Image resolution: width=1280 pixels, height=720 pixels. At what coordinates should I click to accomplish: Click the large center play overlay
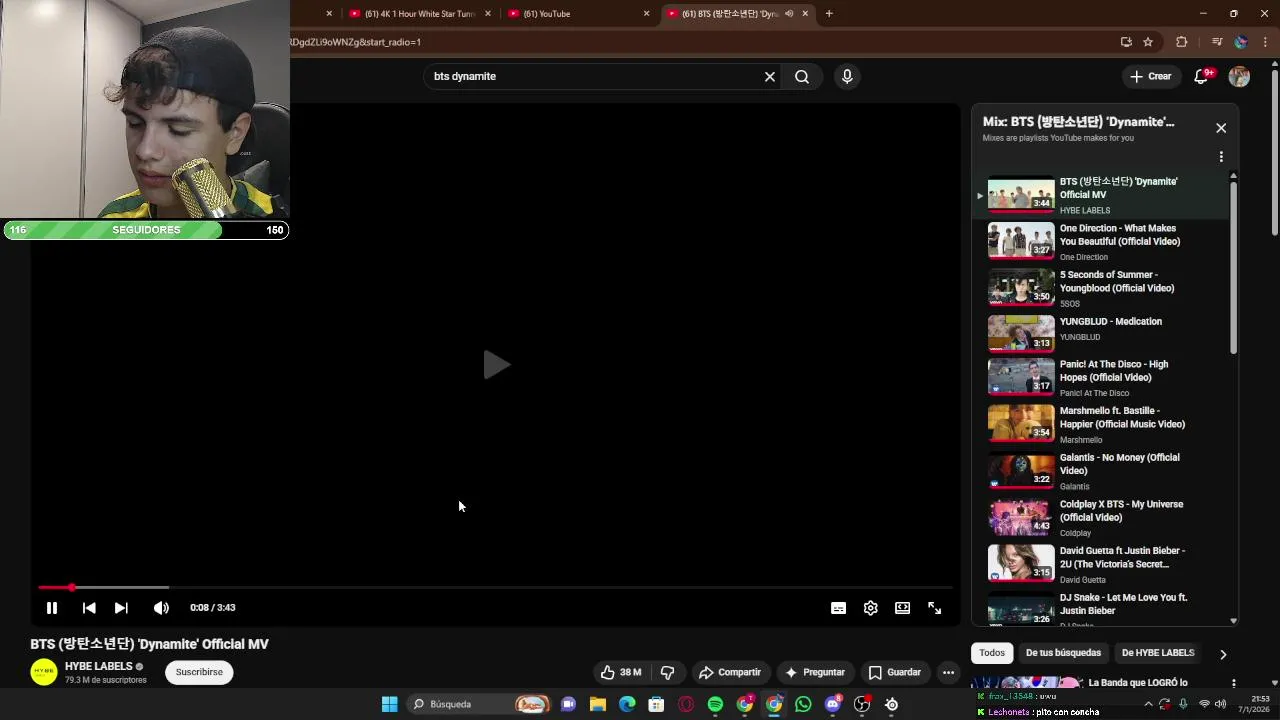pyautogui.click(x=496, y=365)
